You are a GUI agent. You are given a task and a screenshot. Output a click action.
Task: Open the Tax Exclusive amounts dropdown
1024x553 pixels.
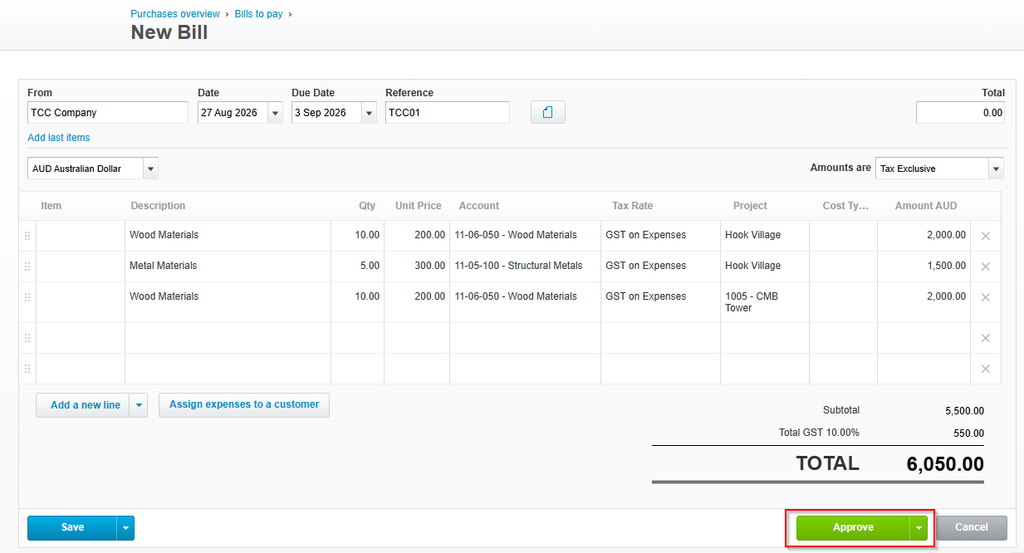coord(996,168)
